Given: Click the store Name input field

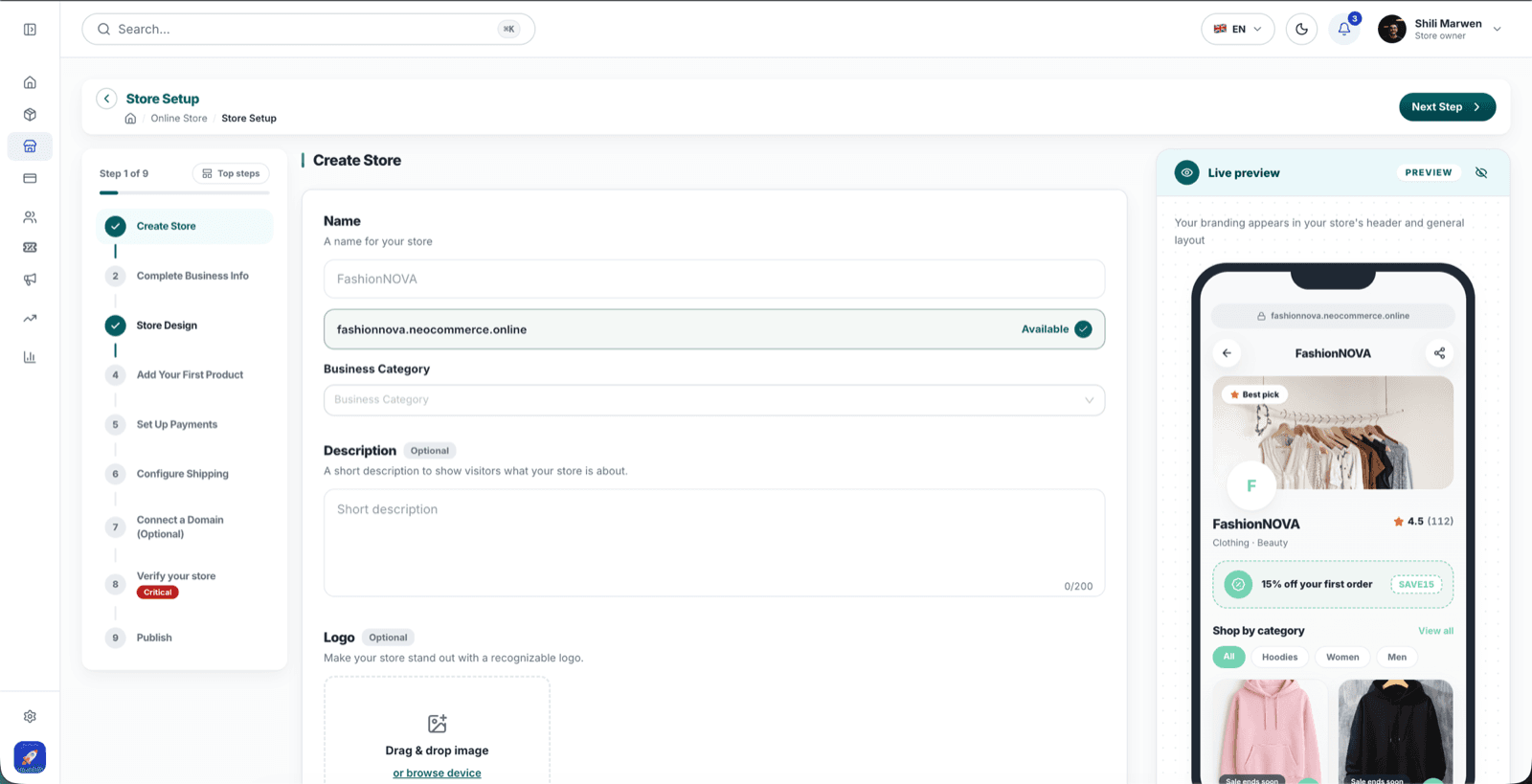Looking at the screenshot, I should (x=714, y=279).
